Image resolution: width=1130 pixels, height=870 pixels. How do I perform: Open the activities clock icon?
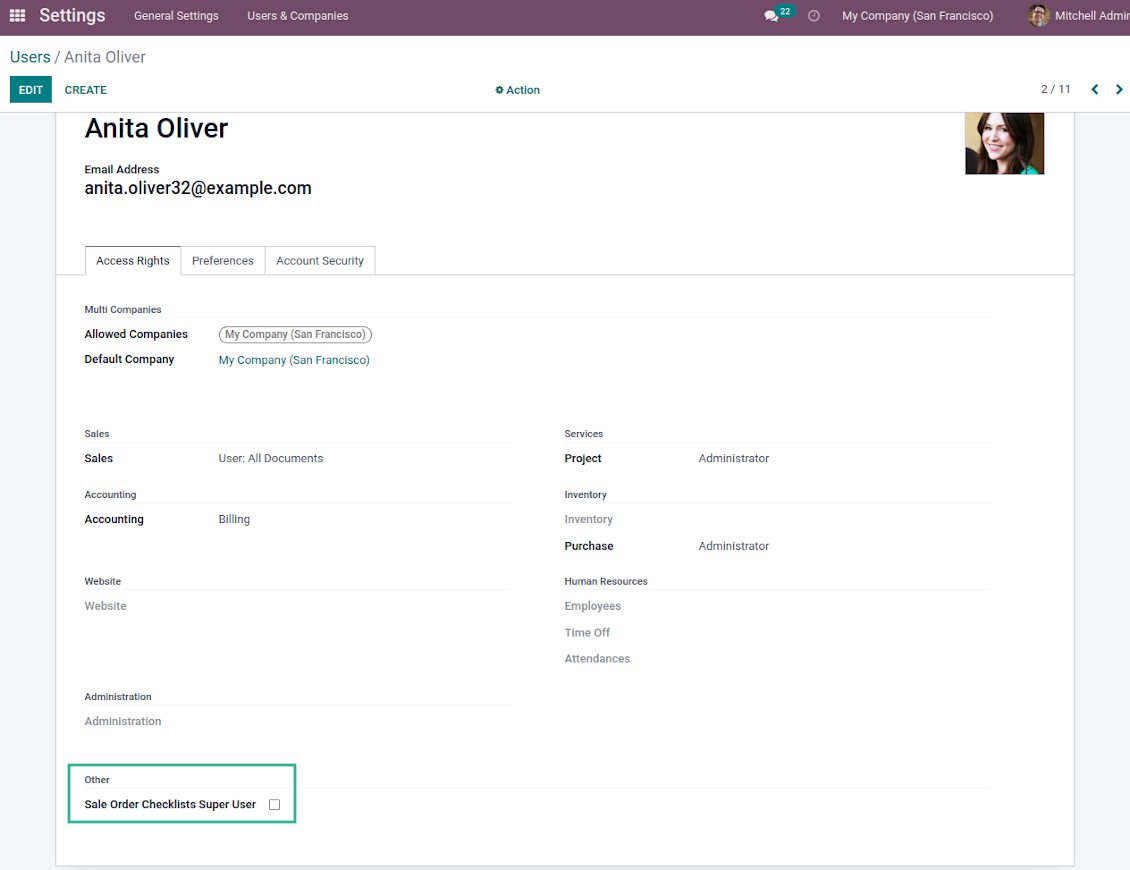point(814,16)
